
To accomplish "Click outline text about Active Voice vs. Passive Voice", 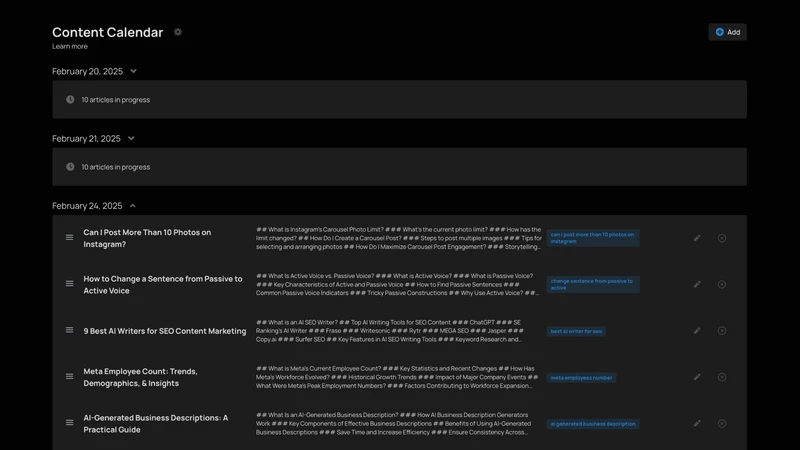I will (397, 285).
